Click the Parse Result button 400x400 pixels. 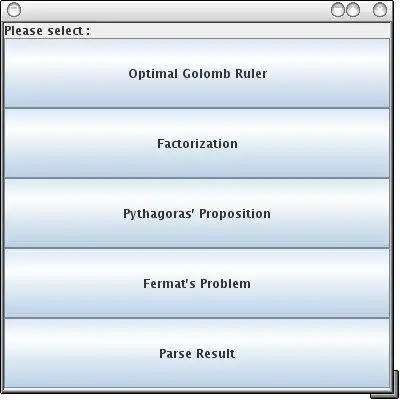point(197,353)
